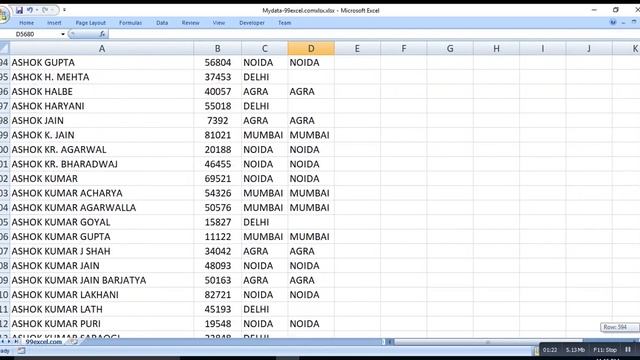Open the Undo history dropdown arrow

(x=37, y=10)
